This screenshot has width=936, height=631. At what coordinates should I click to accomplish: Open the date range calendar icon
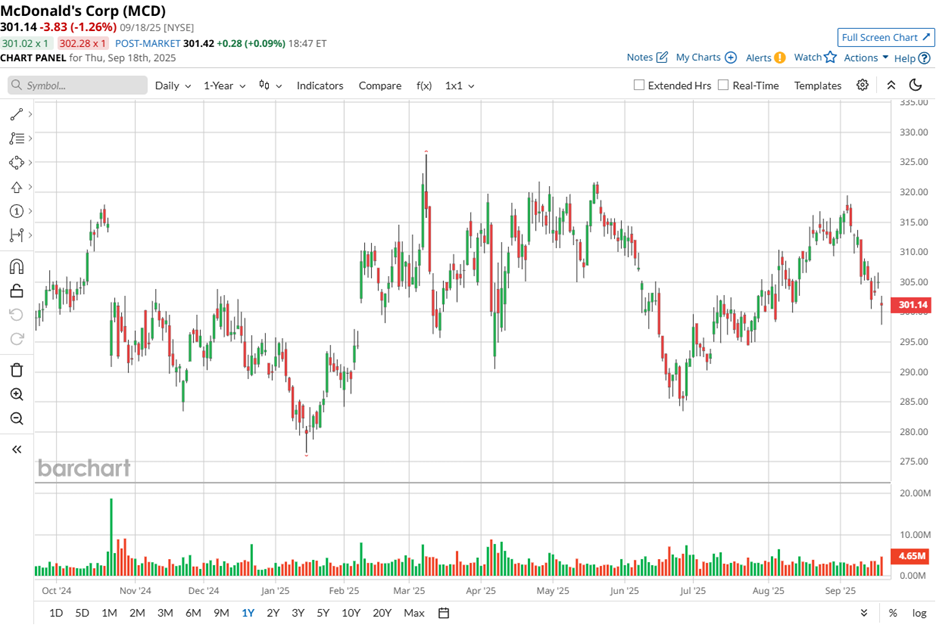(444, 613)
